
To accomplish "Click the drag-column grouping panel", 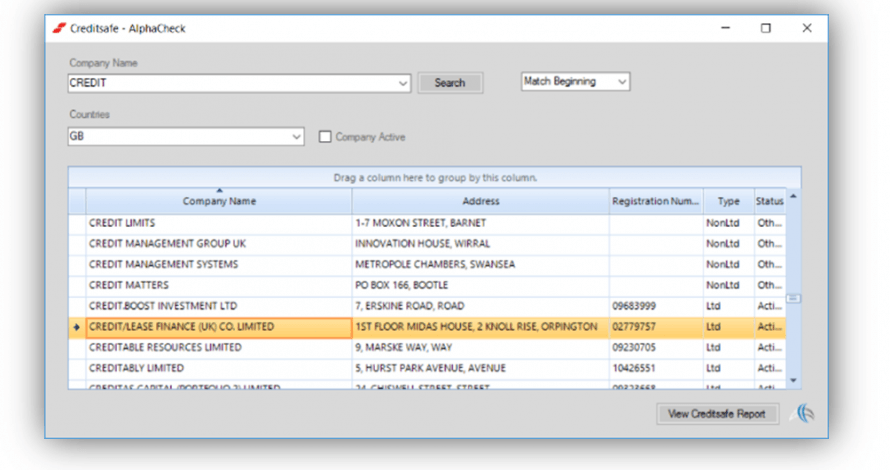I will point(435,178).
